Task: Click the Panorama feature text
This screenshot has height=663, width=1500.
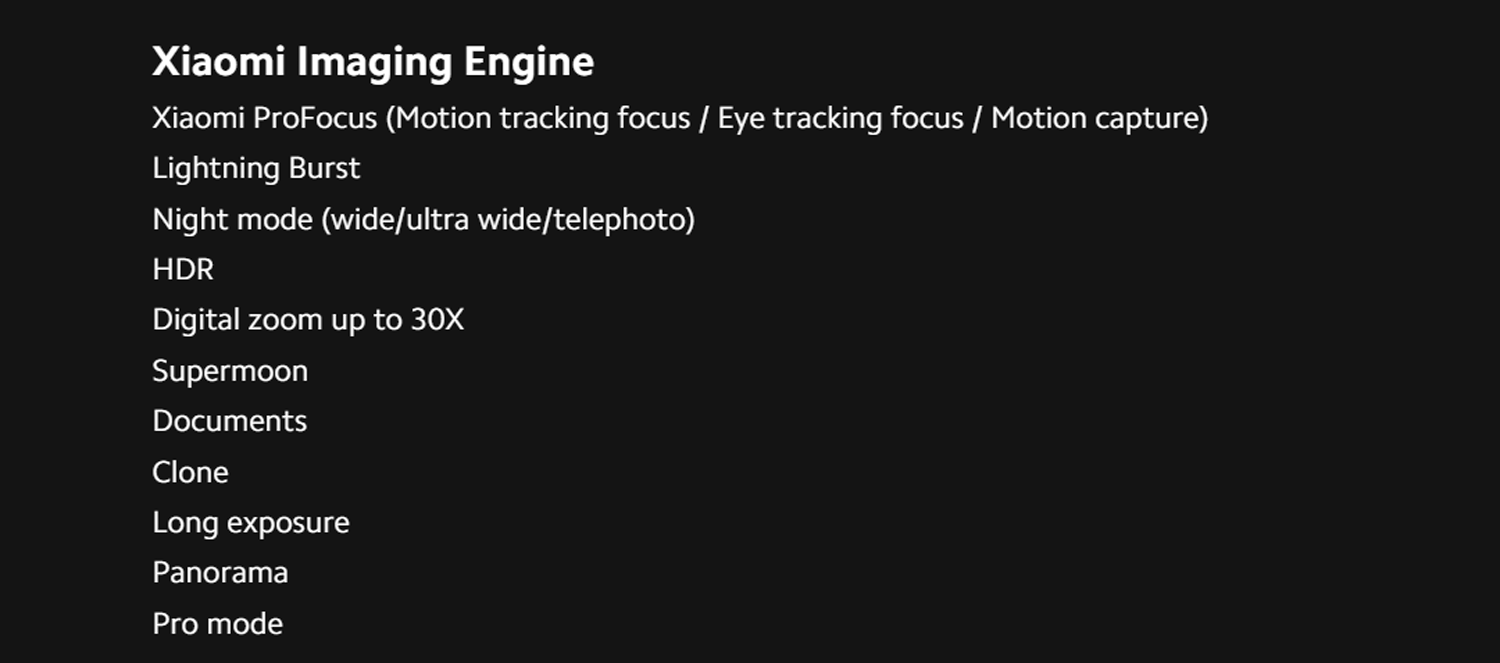Action: pos(220,573)
